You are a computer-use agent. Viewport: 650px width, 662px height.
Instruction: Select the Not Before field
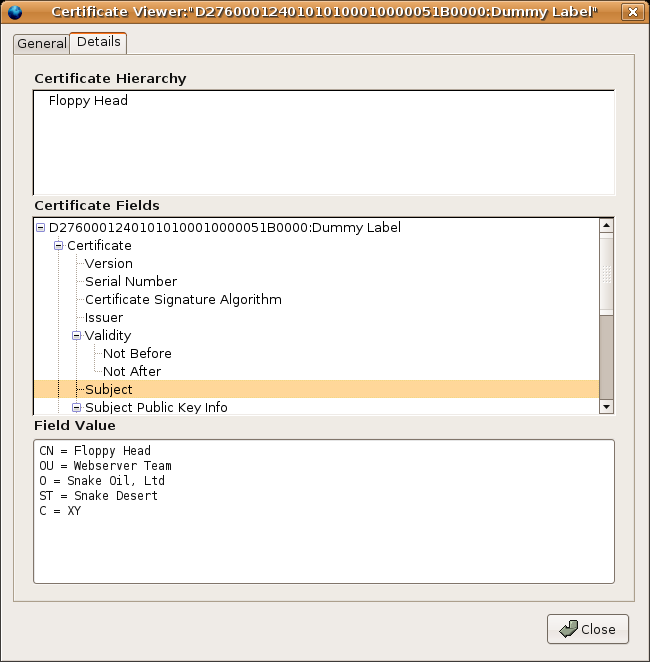coord(137,354)
